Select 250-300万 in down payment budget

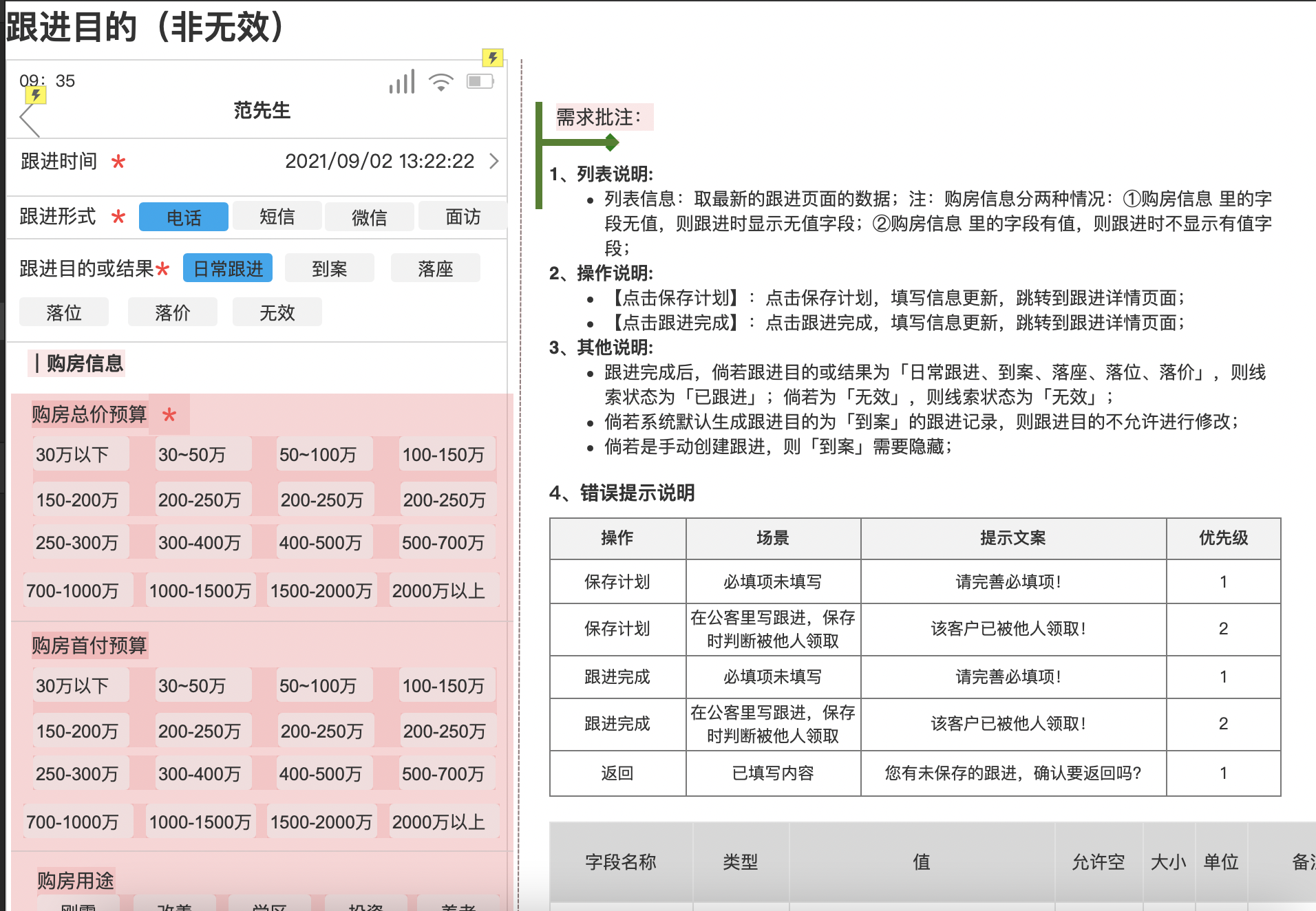pyautogui.click(x=81, y=773)
